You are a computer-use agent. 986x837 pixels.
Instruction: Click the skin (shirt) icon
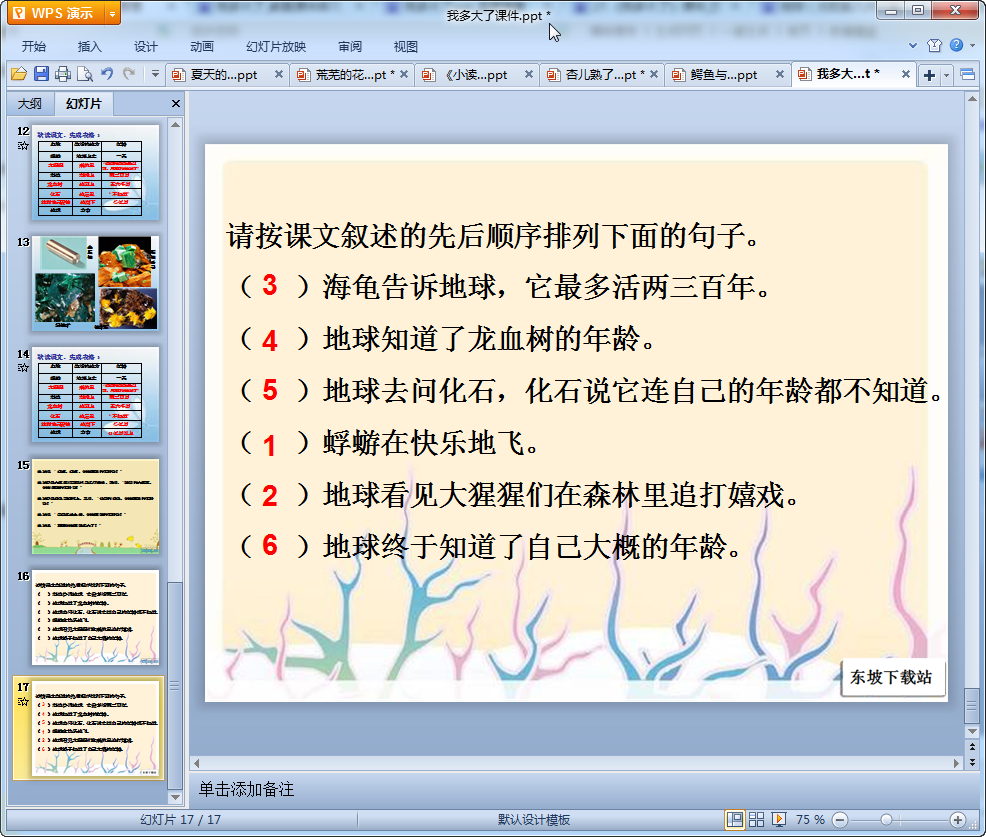(934, 46)
